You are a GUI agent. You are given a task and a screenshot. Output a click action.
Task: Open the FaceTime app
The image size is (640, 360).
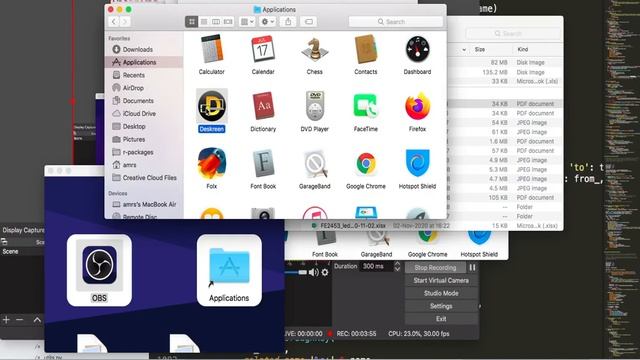point(366,106)
